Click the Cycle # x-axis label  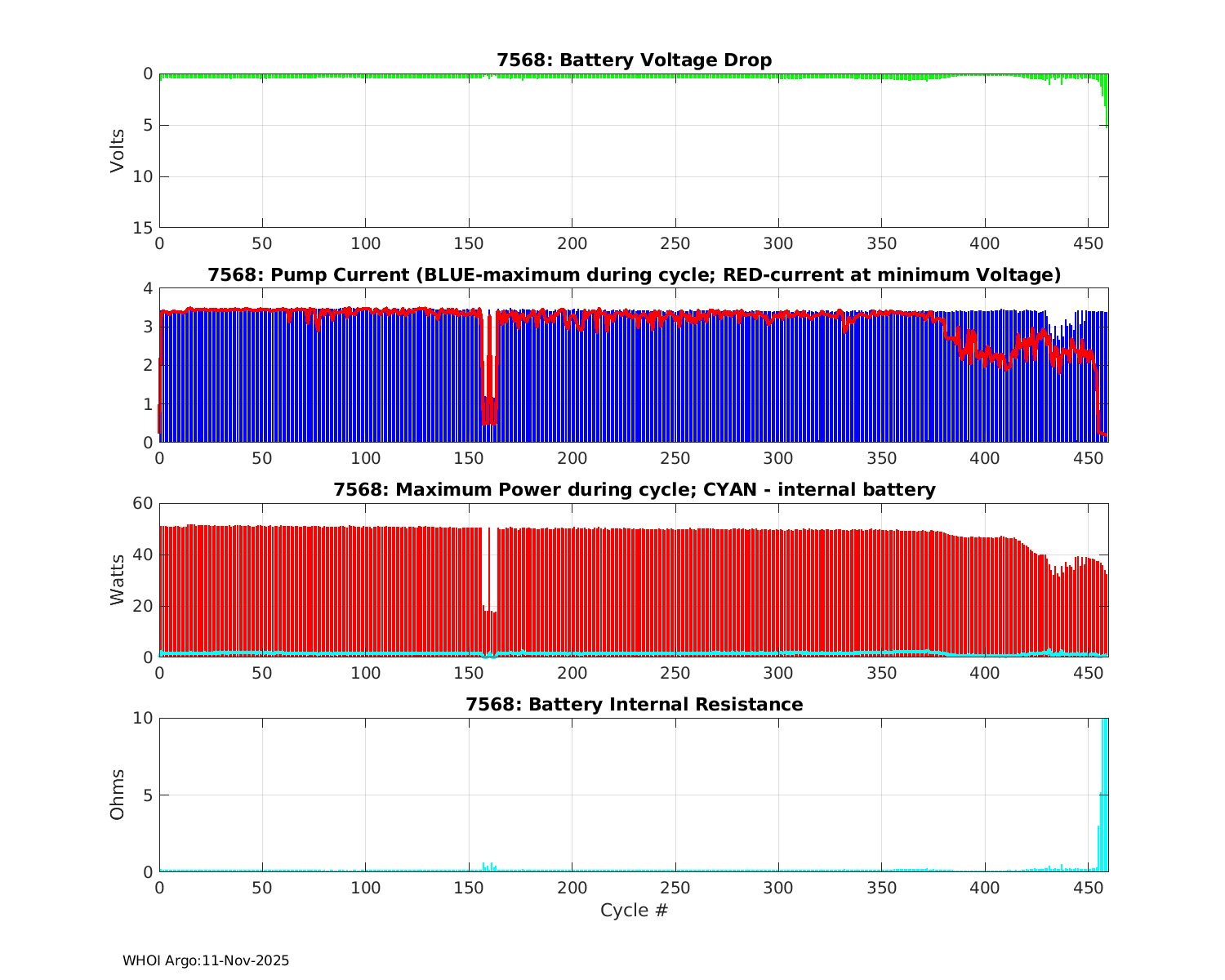(x=634, y=911)
